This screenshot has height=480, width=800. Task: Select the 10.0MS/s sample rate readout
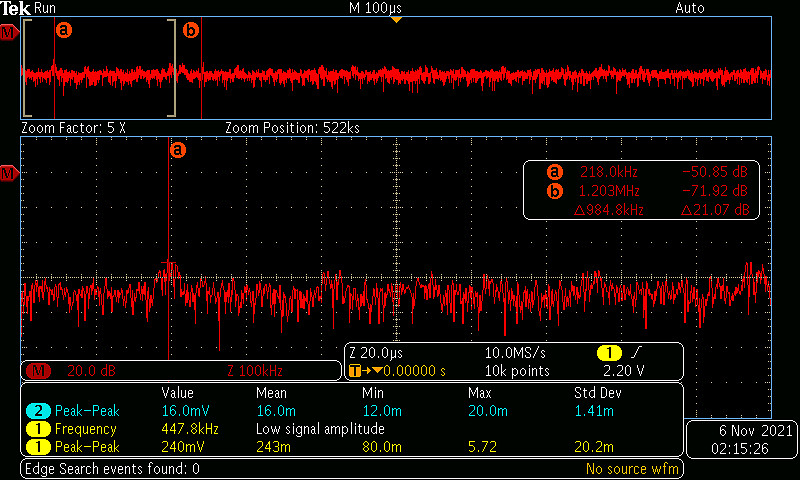[x=515, y=352]
